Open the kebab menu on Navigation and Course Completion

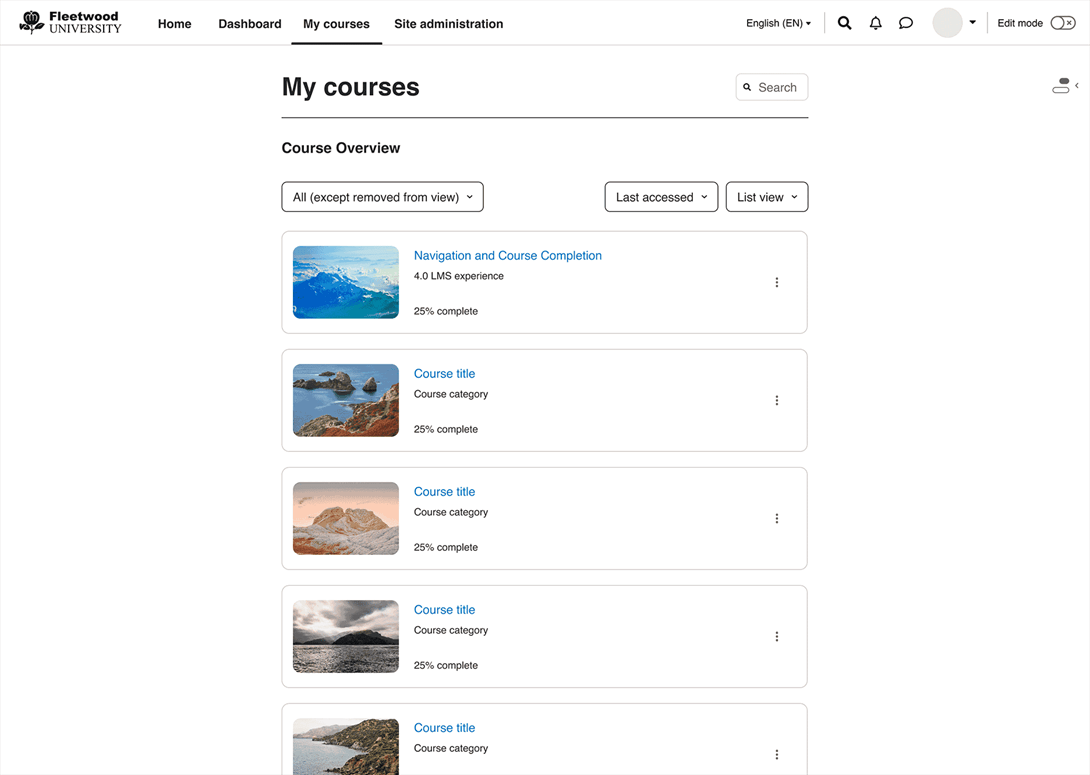coord(777,282)
